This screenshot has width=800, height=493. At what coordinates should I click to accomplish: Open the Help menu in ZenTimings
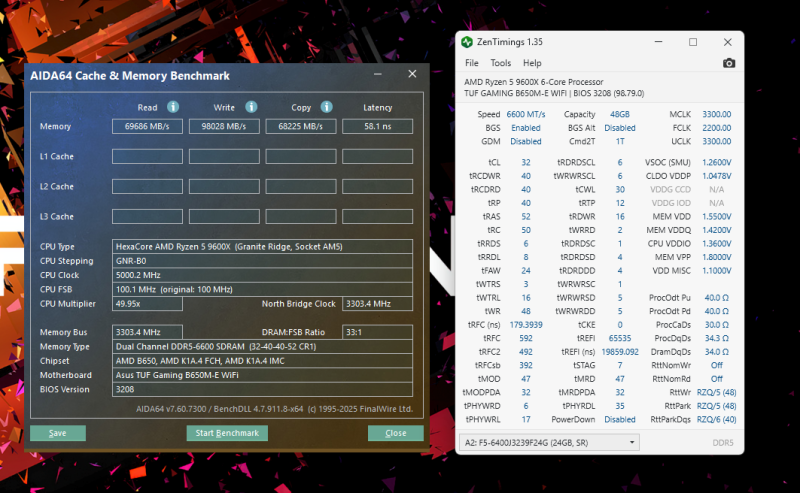[532, 63]
